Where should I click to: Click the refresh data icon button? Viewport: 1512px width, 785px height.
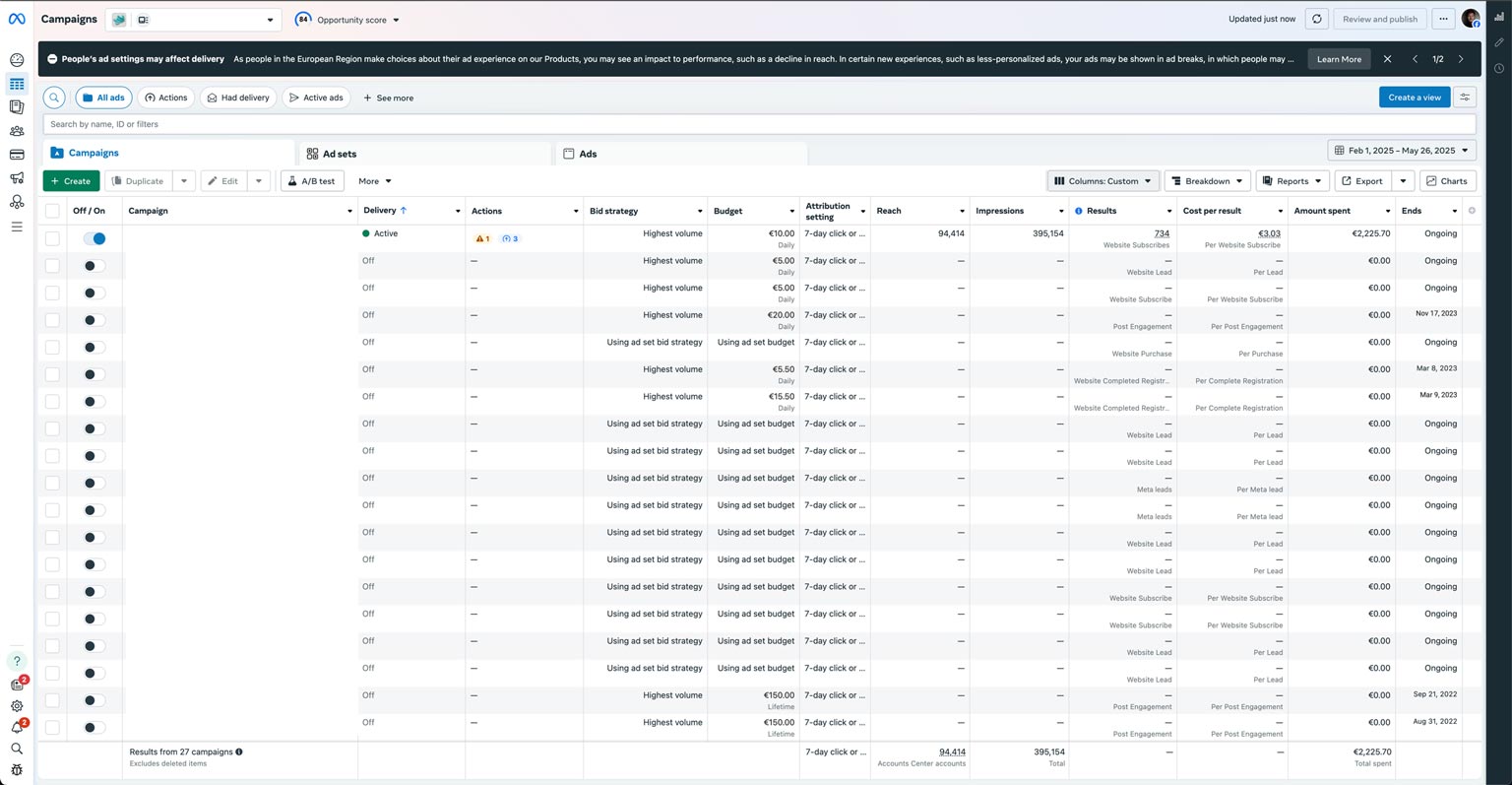[x=1317, y=19]
